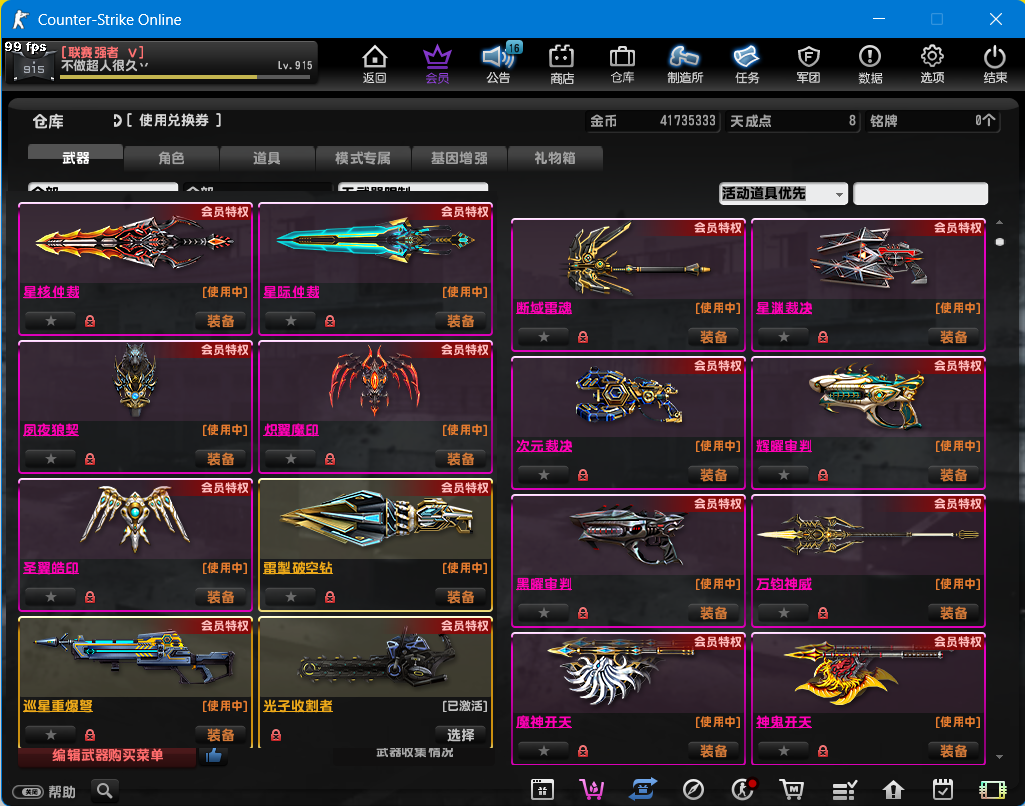Viewport: 1025px width, 806px height.
Task: Click the lock icon on 辉曜审判 card
Action: (823, 475)
